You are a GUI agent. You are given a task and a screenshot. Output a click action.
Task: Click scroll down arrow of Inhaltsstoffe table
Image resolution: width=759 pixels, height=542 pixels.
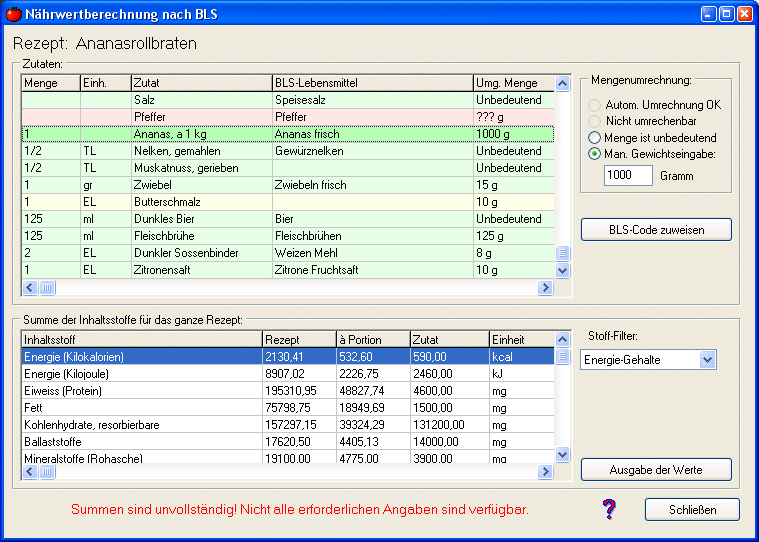(562, 454)
